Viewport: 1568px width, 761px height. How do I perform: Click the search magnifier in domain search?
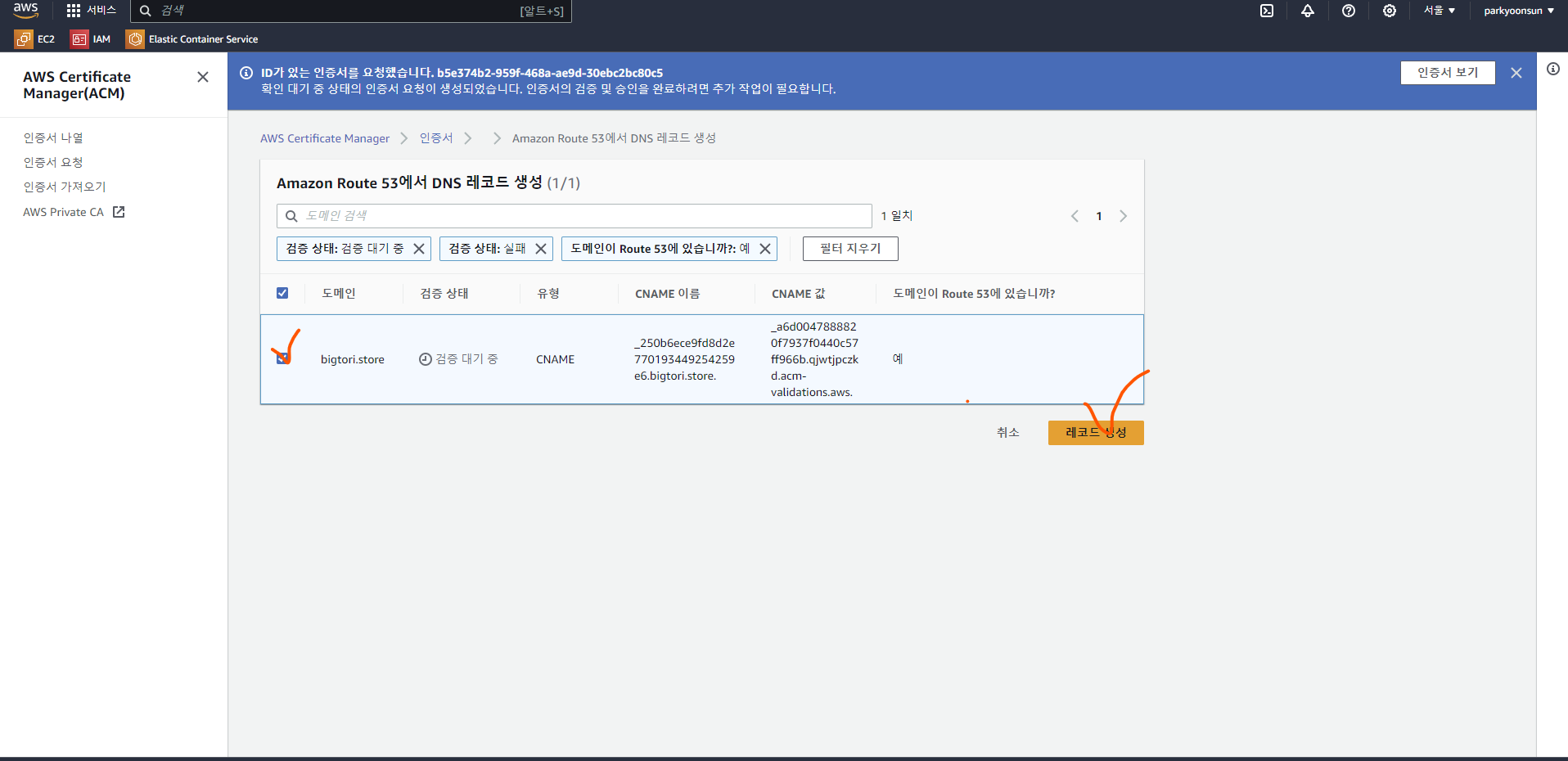pyautogui.click(x=291, y=216)
